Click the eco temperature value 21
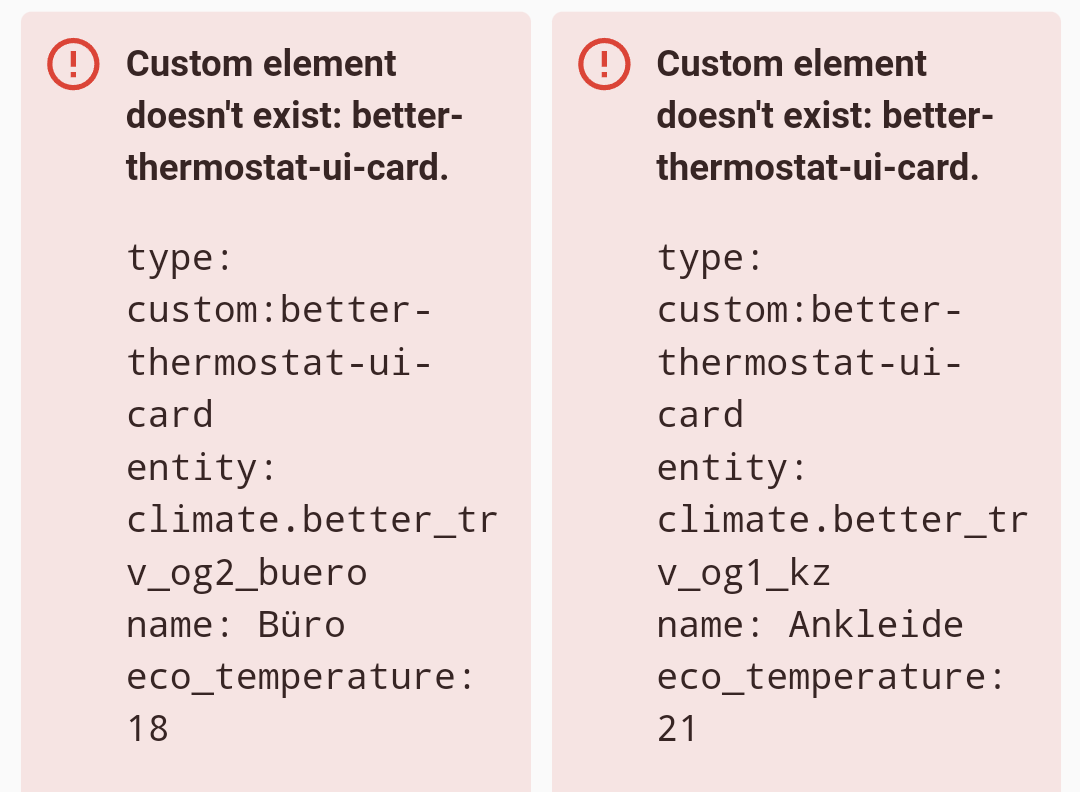This screenshot has width=1080, height=792. tap(678, 729)
